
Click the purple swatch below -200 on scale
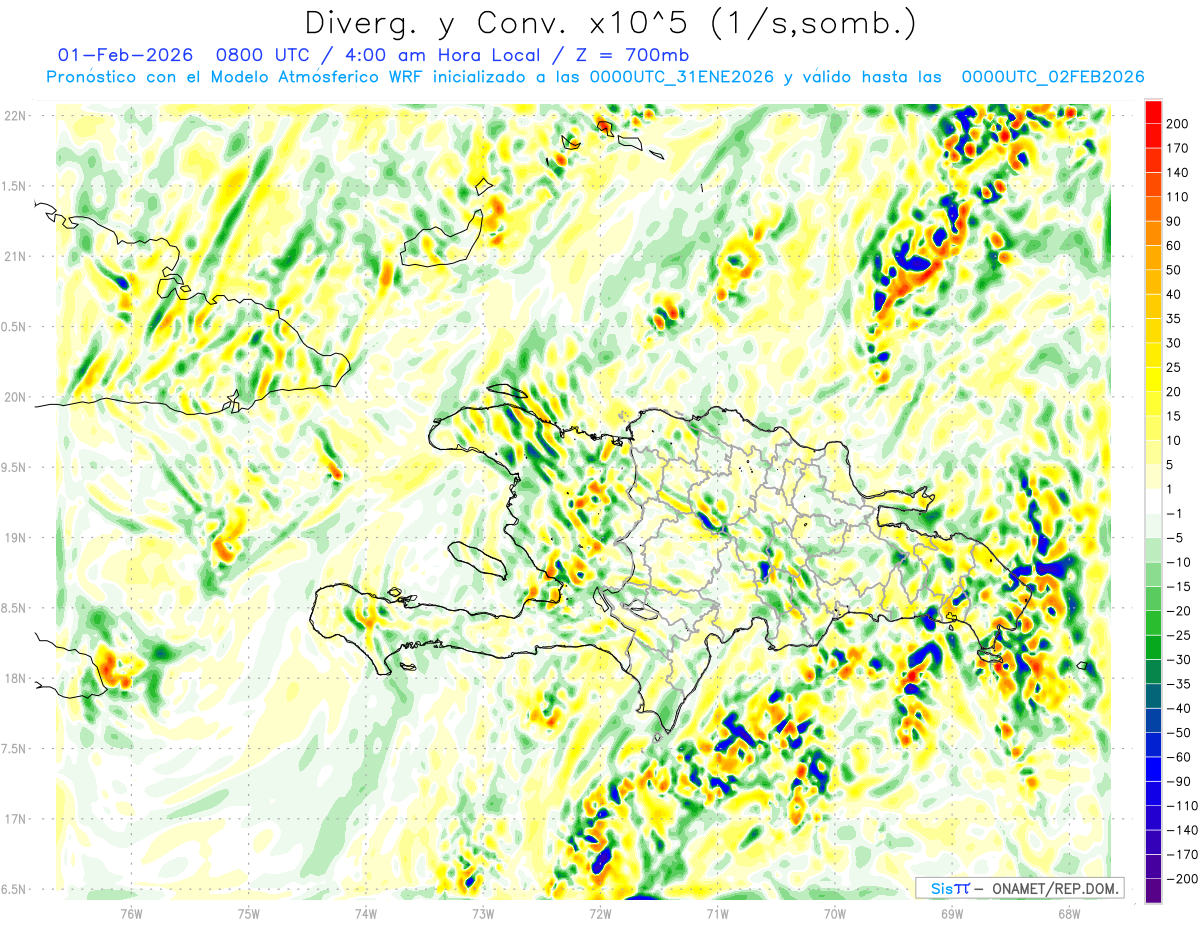[1153, 890]
